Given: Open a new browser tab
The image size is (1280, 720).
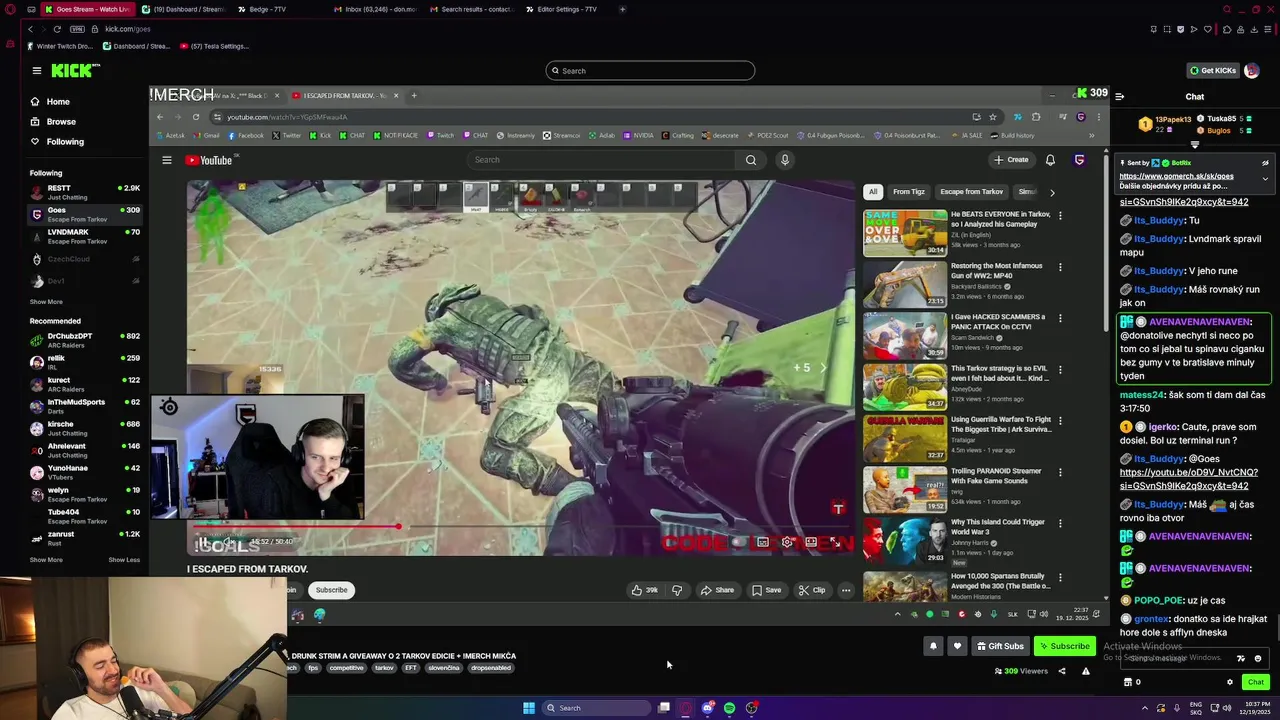Looking at the screenshot, I should [x=622, y=9].
